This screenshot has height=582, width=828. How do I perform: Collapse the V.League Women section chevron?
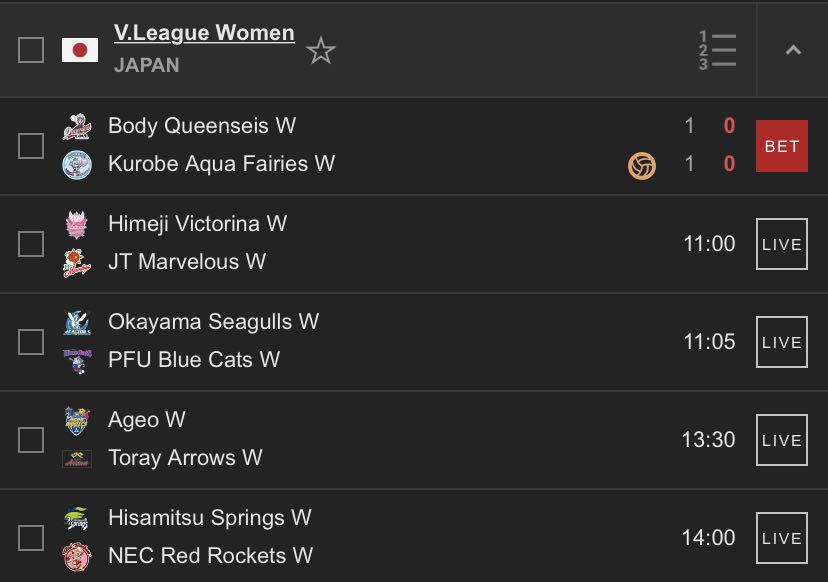point(793,50)
